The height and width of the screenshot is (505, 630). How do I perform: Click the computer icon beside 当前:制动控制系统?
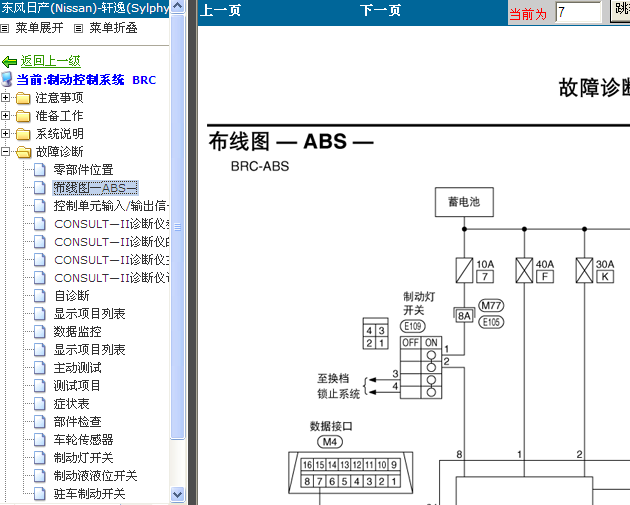coord(7,79)
